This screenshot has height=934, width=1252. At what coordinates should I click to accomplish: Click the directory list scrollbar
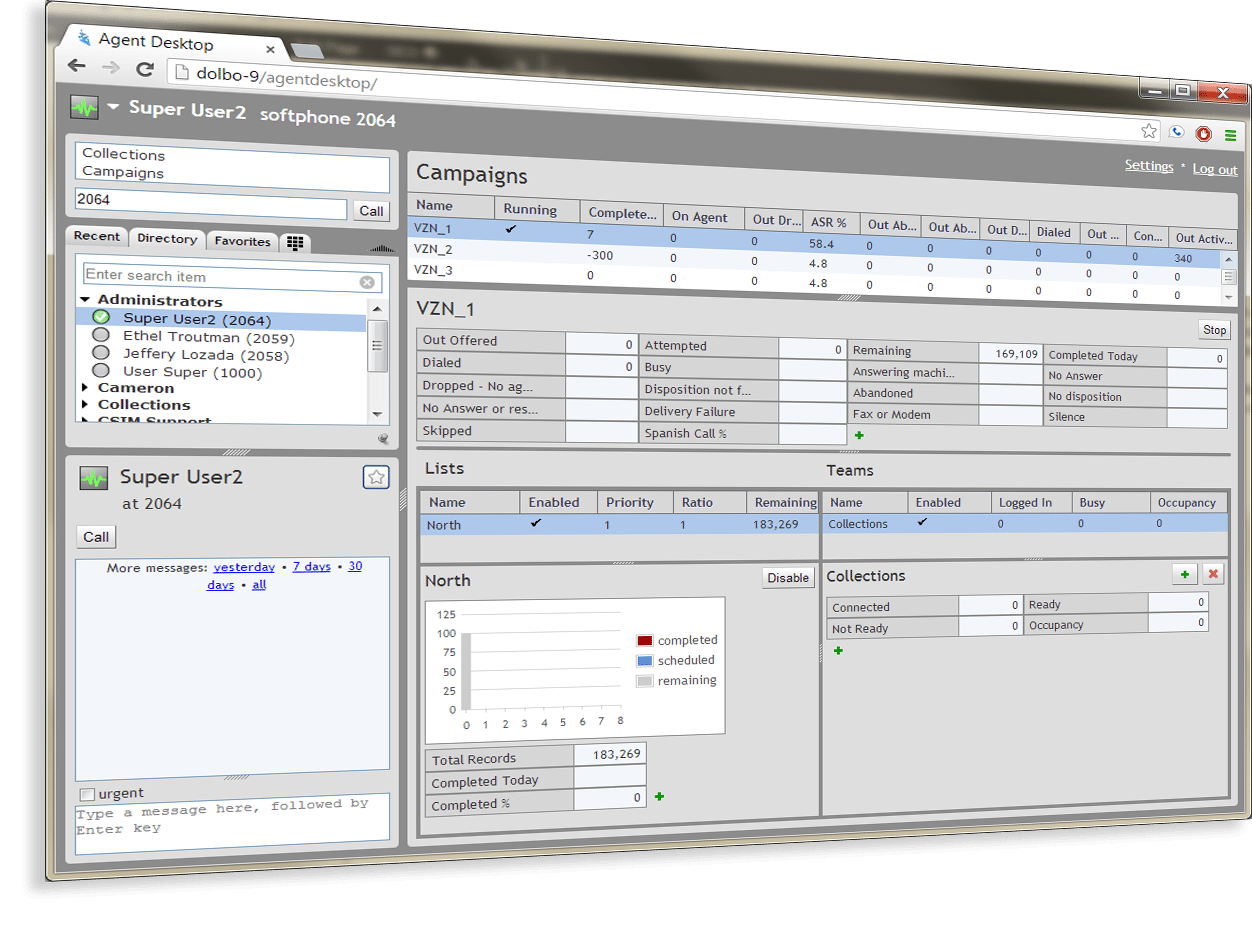point(377,358)
